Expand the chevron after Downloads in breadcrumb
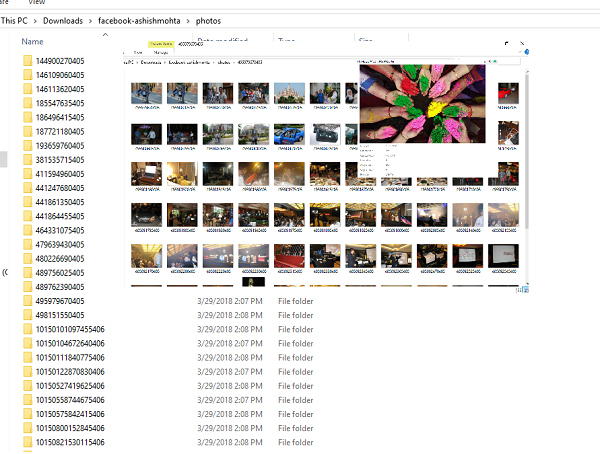This screenshot has width=600, height=454. (90, 21)
